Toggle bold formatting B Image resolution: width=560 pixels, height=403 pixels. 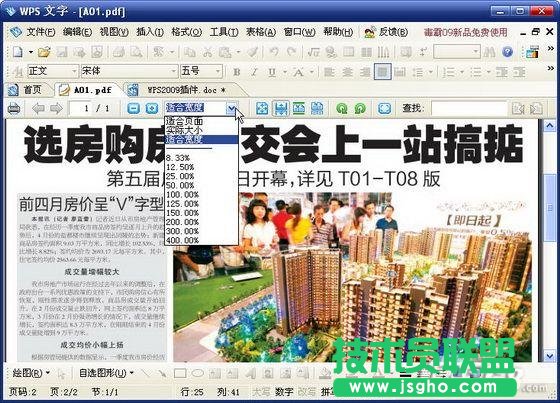(236, 72)
